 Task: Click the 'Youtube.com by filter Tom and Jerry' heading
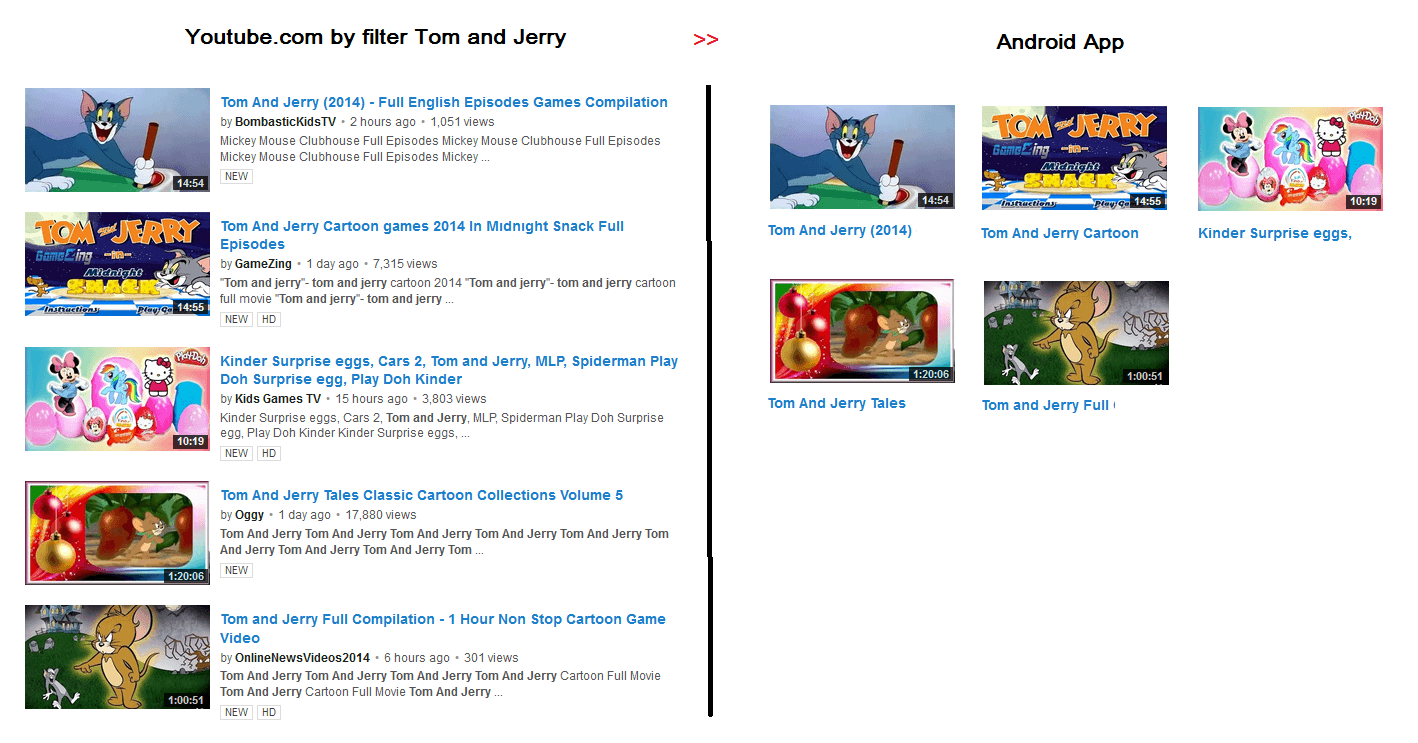(x=376, y=38)
